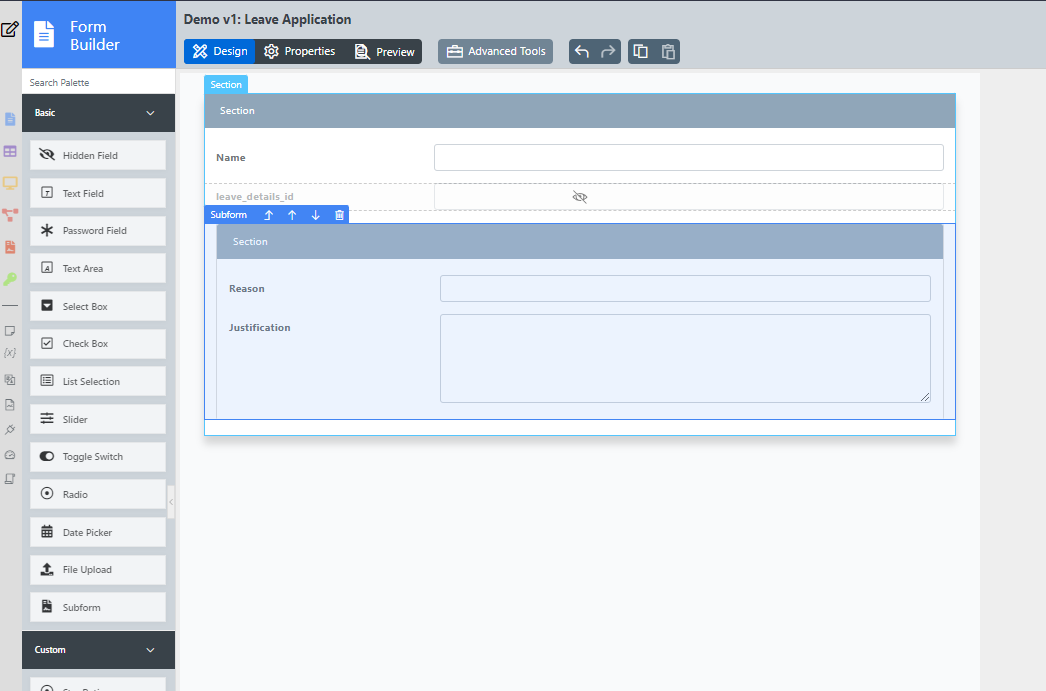Click the copy icon in the toolbar
The width and height of the screenshot is (1046, 691).
(x=641, y=52)
